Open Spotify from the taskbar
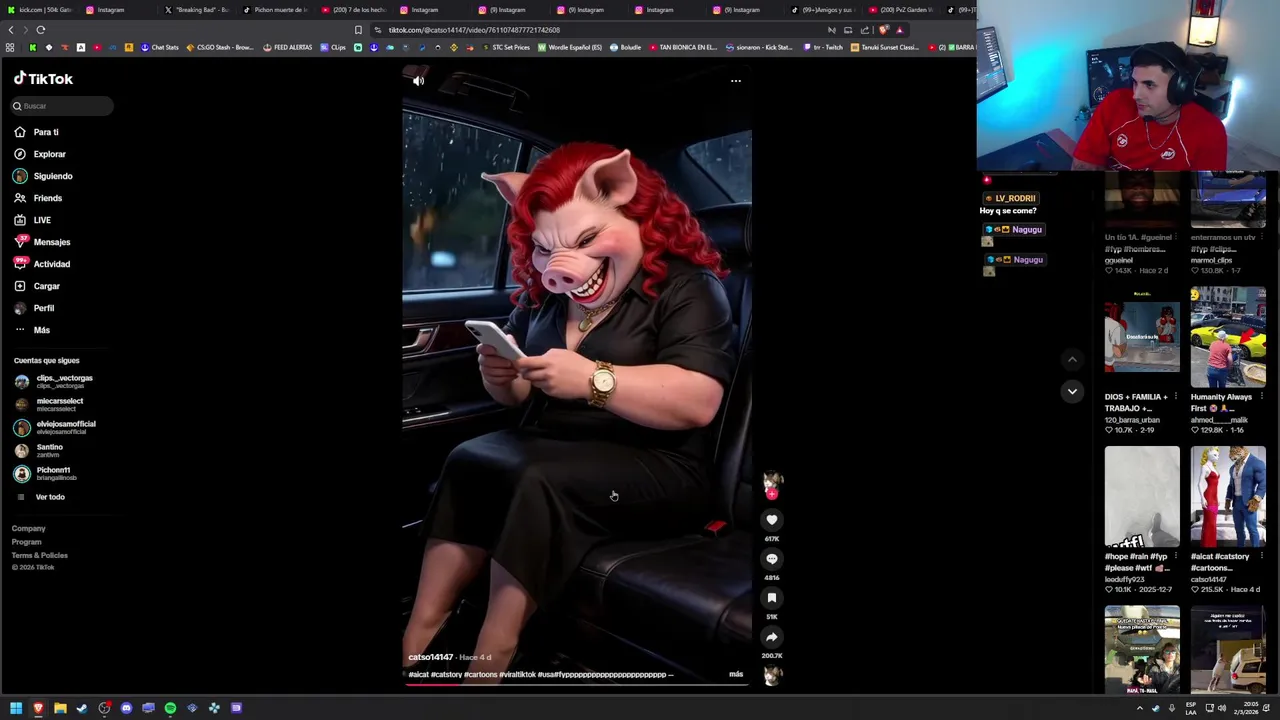The image size is (1280, 720). tap(170, 708)
